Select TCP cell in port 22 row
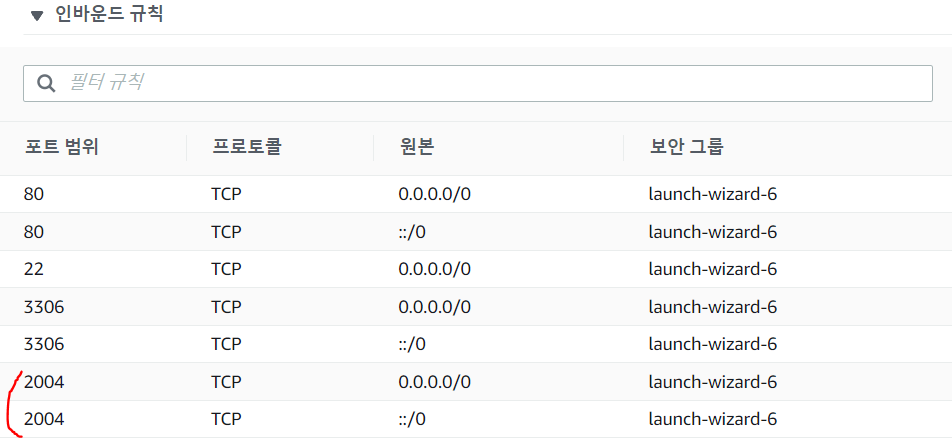 (226, 269)
